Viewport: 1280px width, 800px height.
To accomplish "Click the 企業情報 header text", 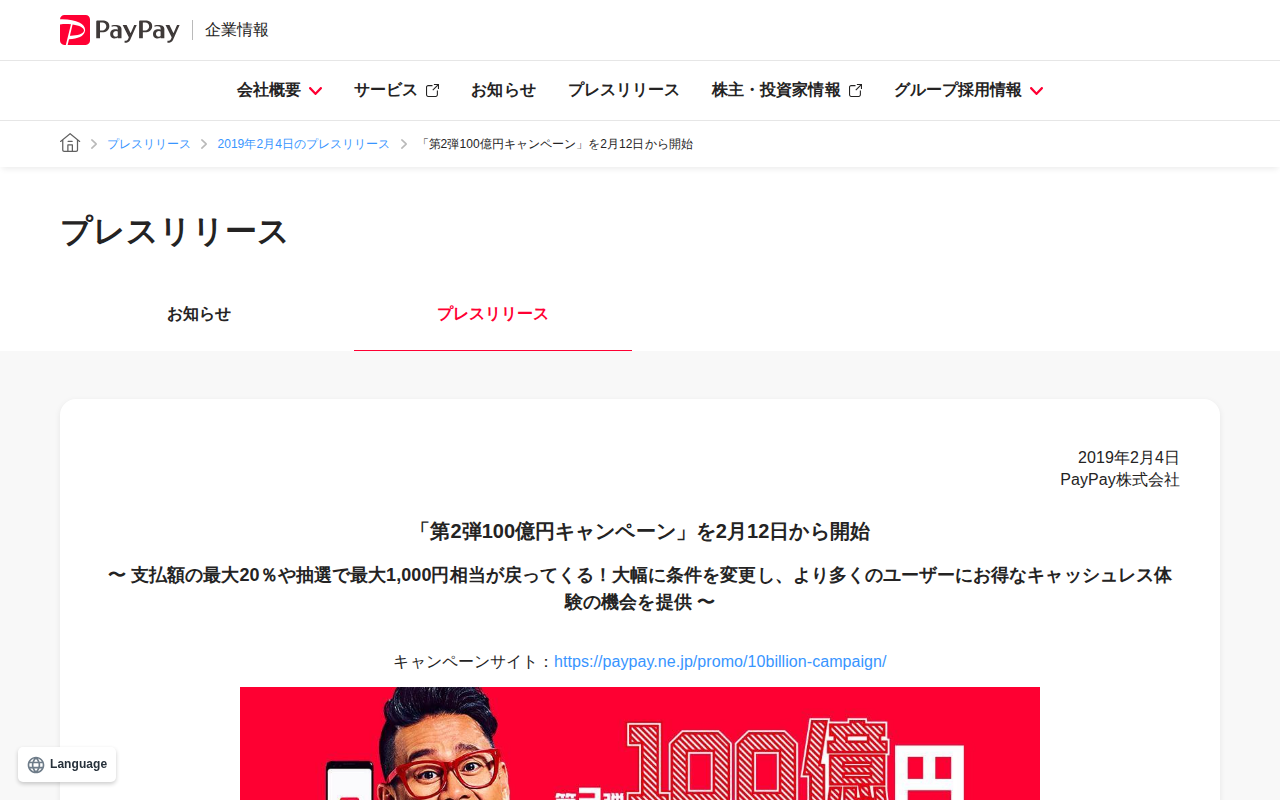I will point(237,30).
